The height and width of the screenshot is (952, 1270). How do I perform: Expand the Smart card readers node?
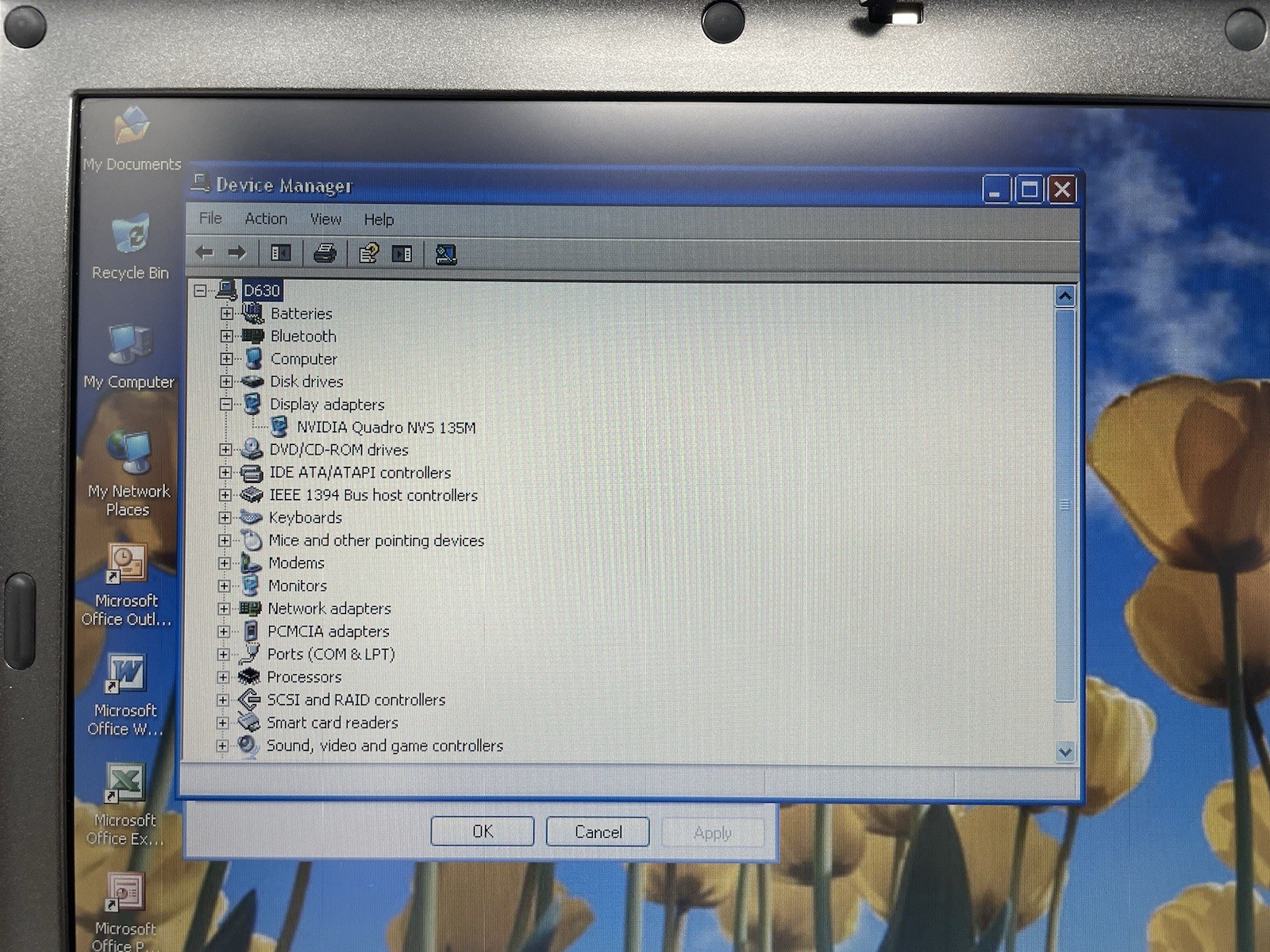pyautogui.click(x=223, y=723)
